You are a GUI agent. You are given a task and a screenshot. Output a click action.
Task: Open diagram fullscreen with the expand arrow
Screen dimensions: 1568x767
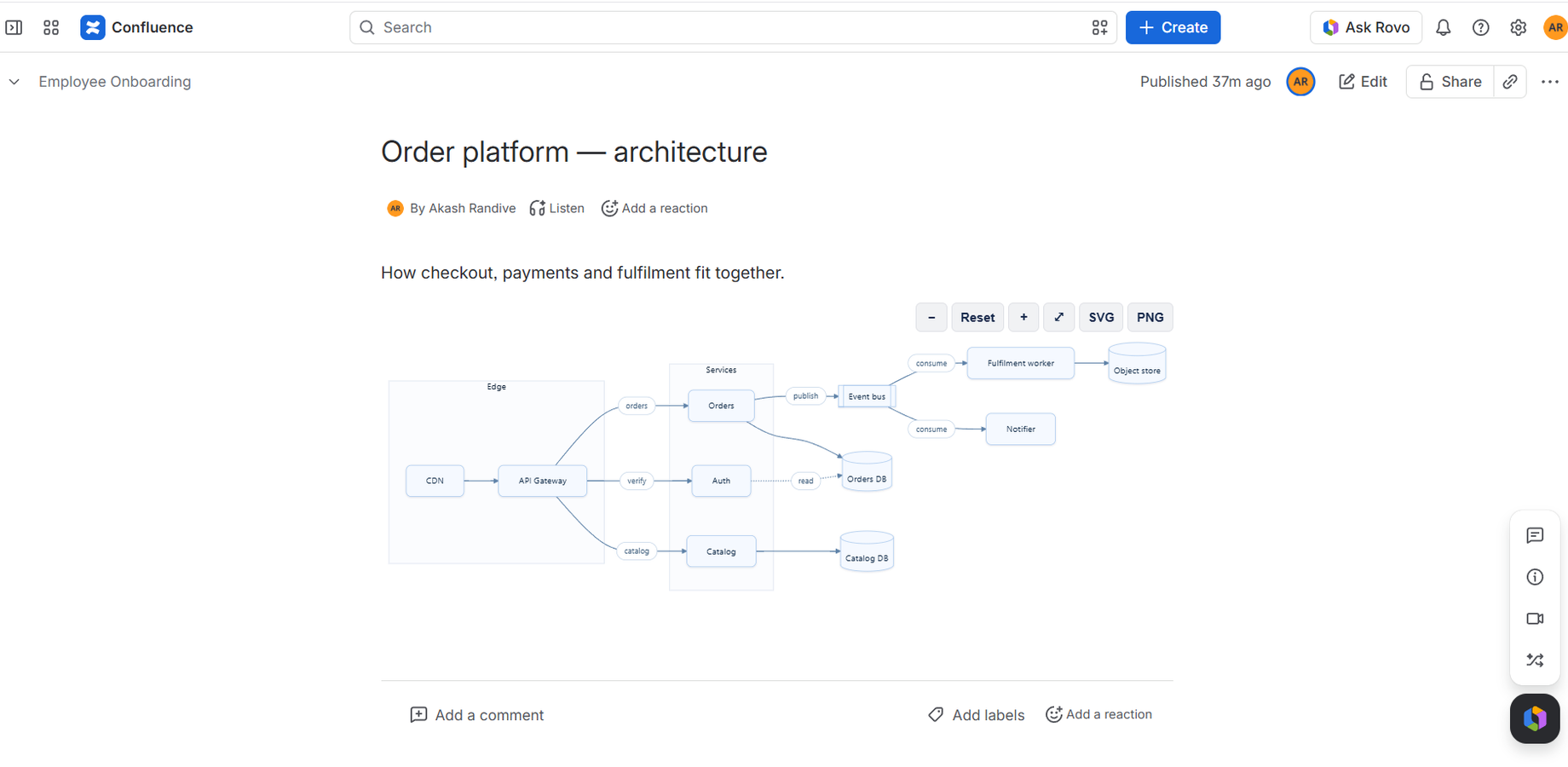tap(1058, 317)
